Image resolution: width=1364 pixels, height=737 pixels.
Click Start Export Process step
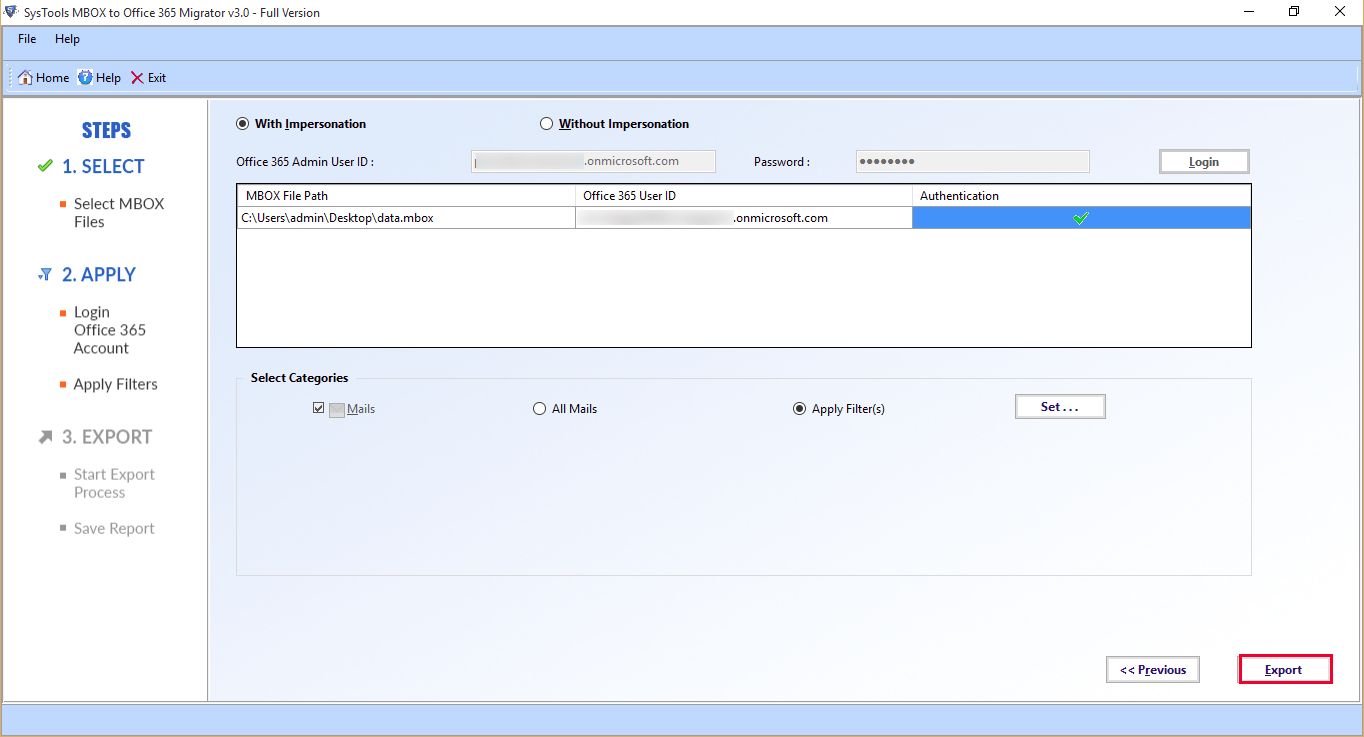pos(114,483)
